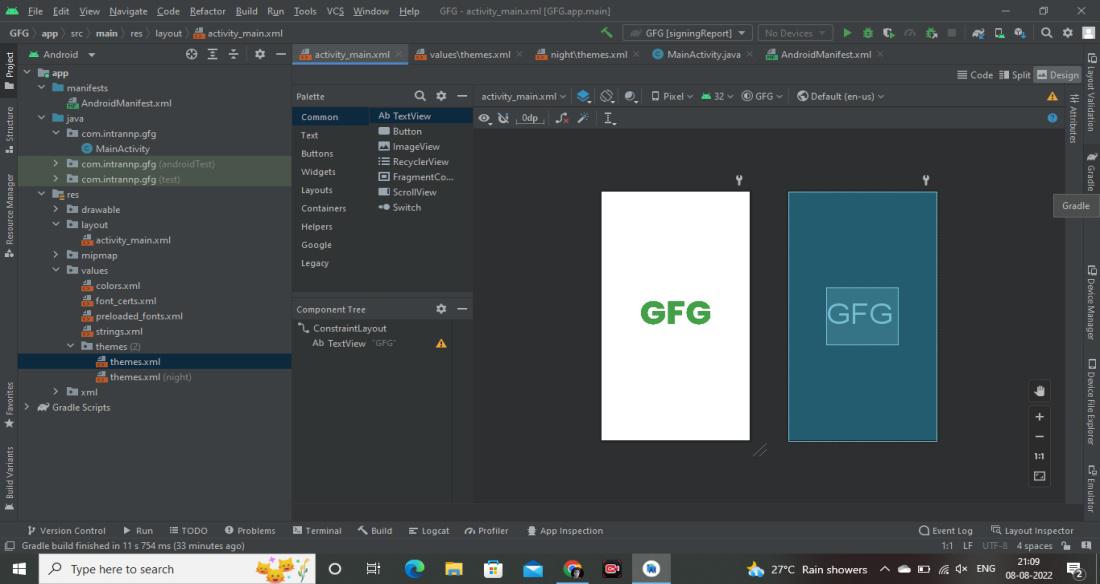This screenshot has height=584, width=1100.
Task: Select the pan hand tool on canvas
Action: [x=1039, y=391]
